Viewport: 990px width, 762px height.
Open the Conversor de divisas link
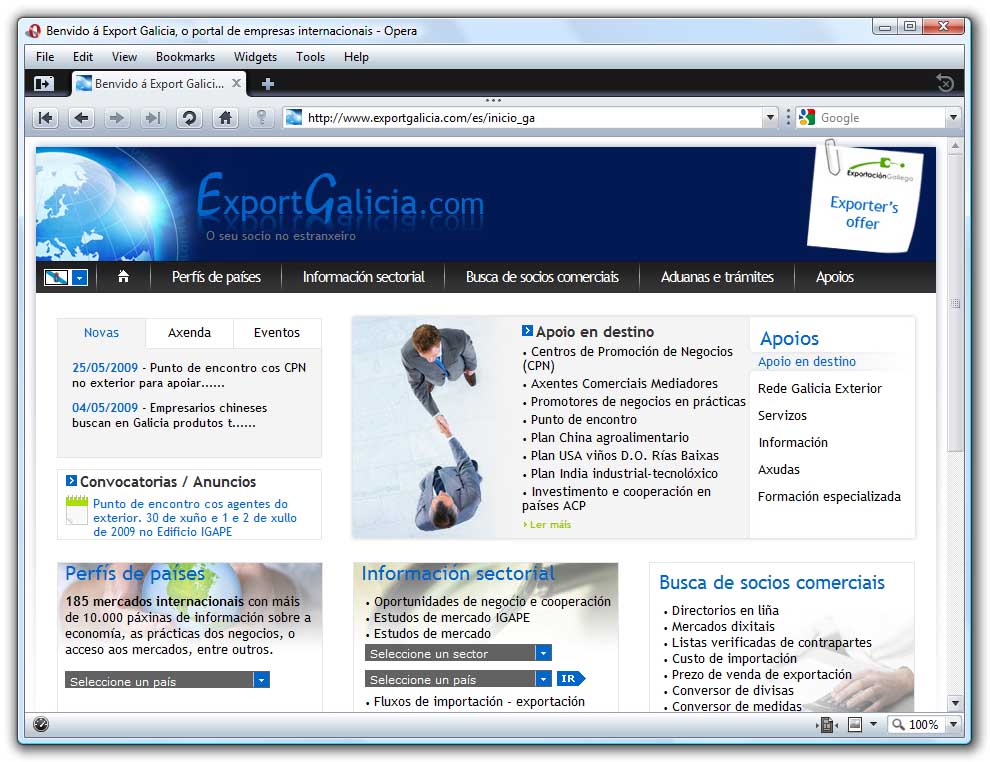pos(732,690)
